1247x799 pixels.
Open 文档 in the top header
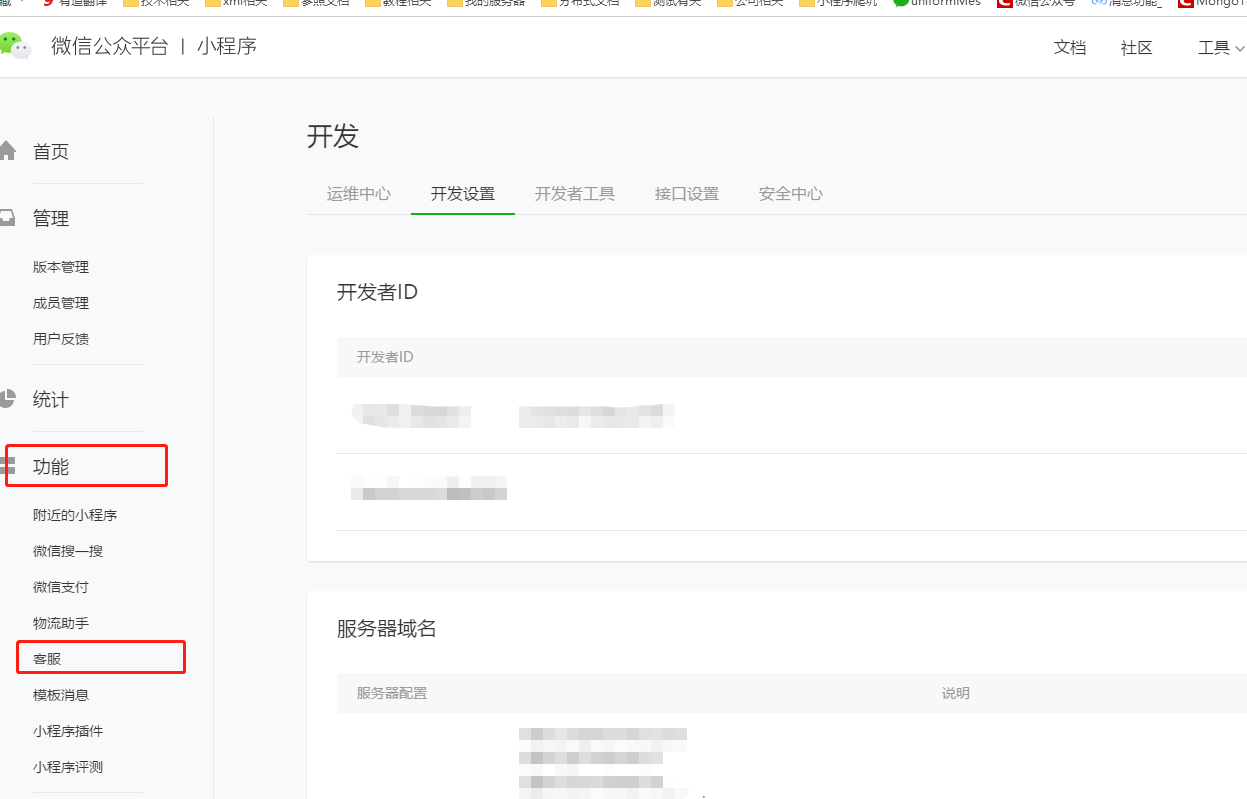(x=1070, y=47)
